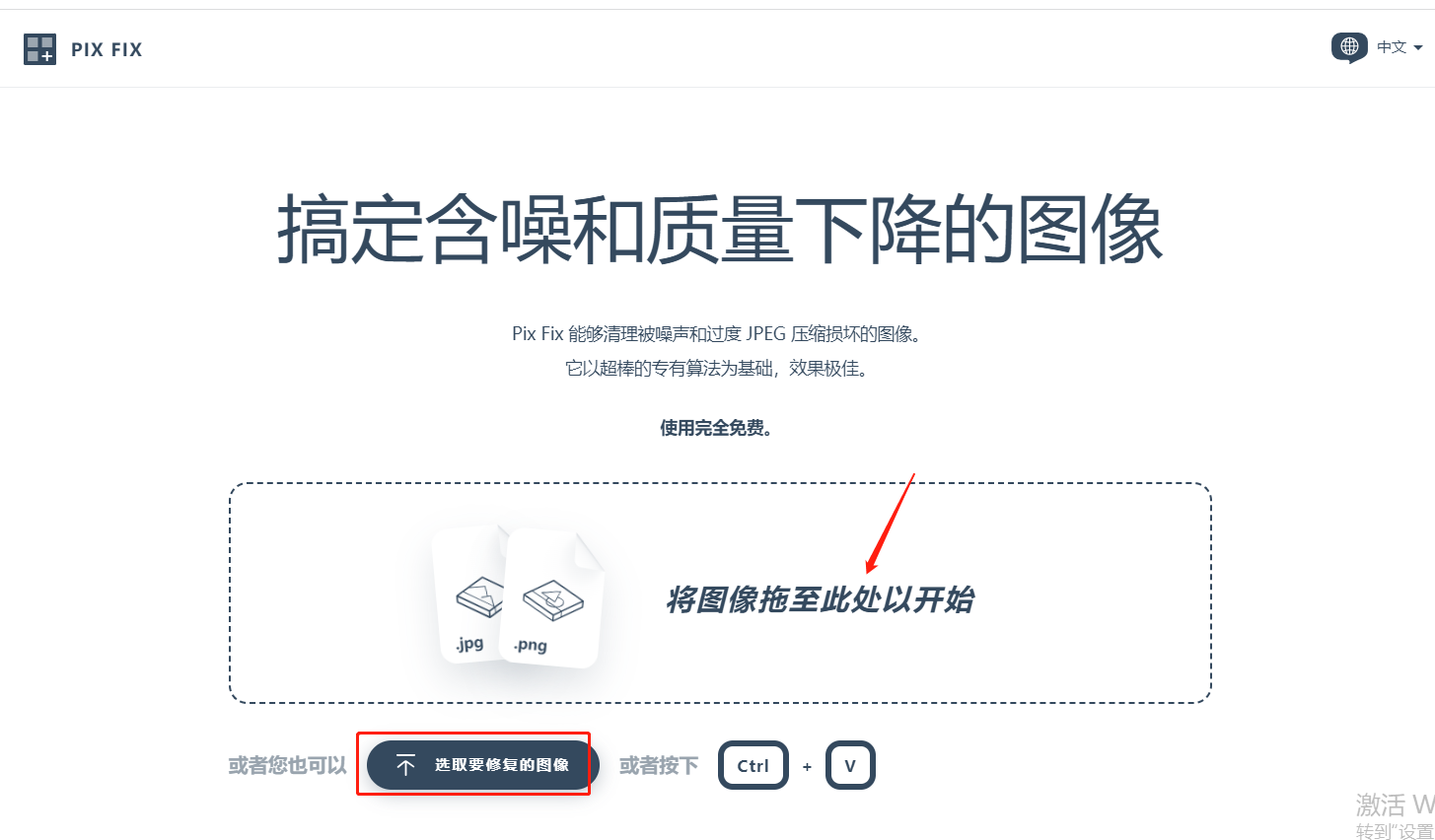Click the Pix Fix description paragraph
This screenshot has height=840, width=1435.
coord(717,351)
